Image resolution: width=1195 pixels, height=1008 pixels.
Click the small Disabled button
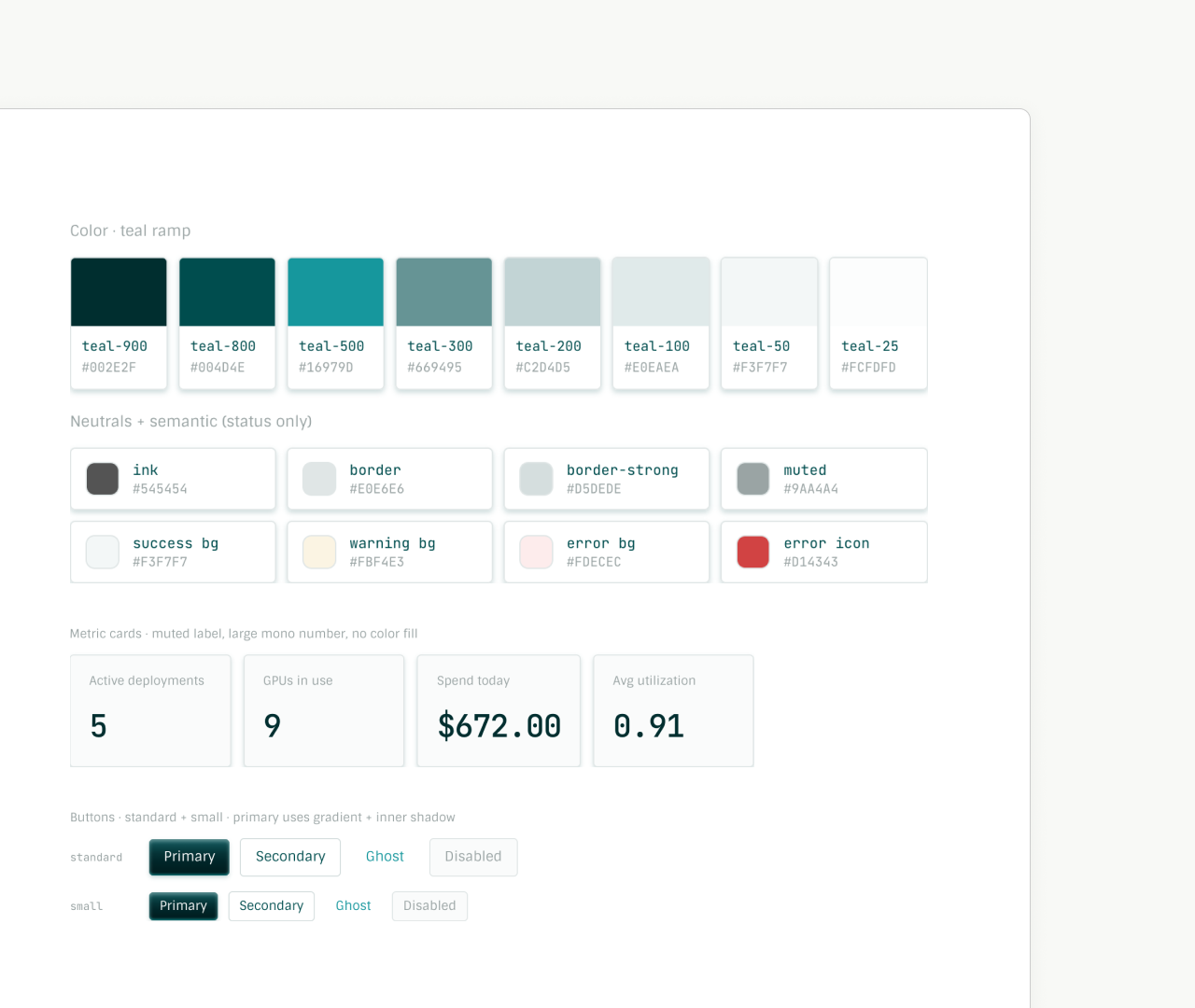429,906
